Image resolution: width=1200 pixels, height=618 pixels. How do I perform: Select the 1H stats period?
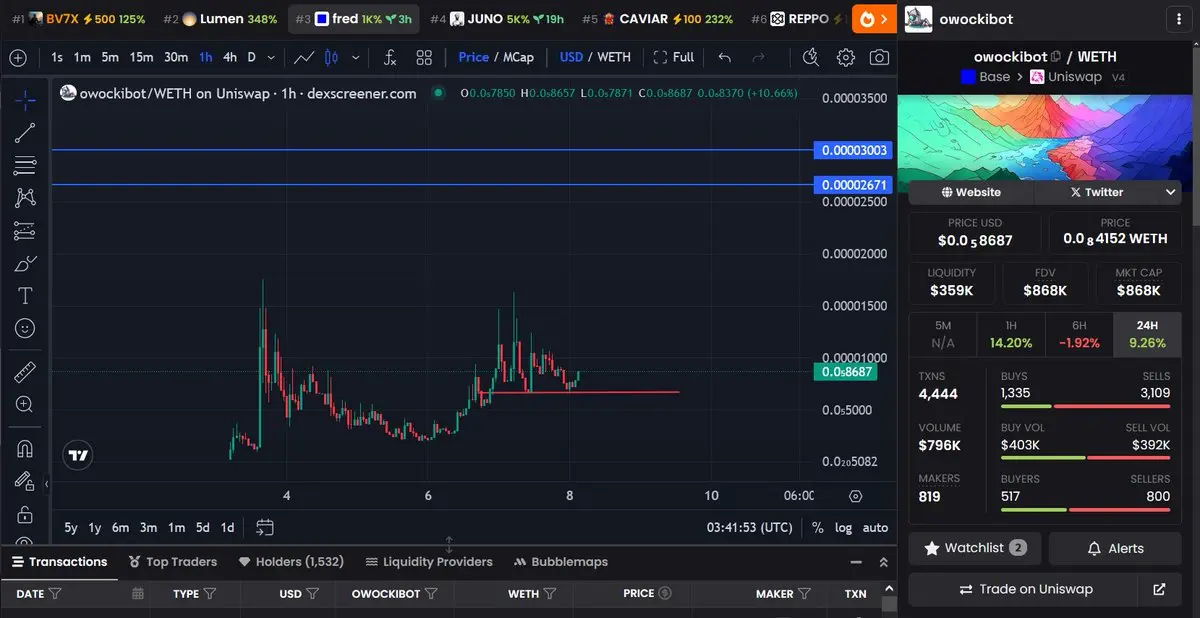pos(1011,334)
